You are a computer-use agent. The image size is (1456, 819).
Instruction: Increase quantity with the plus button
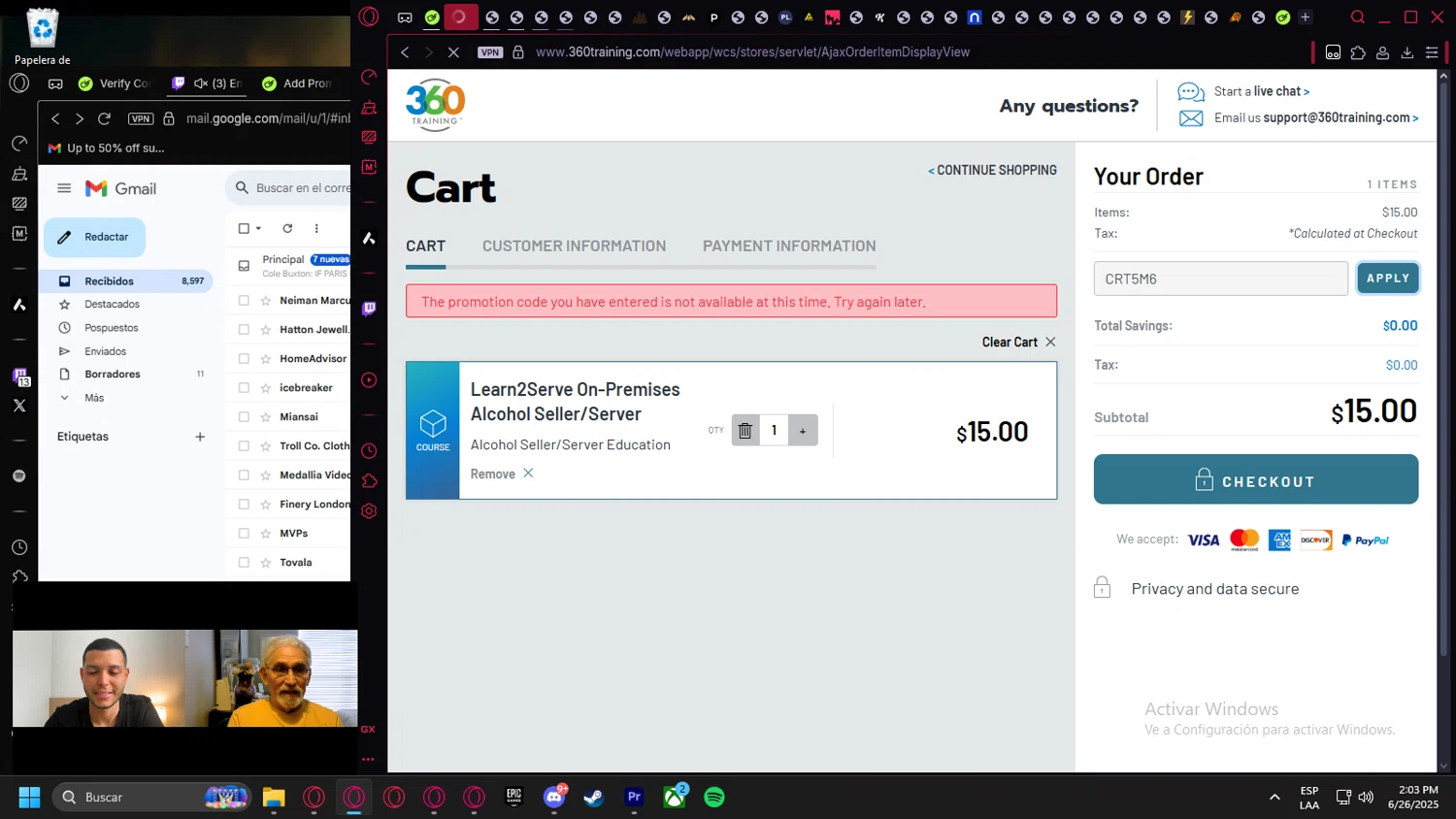pos(803,430)
